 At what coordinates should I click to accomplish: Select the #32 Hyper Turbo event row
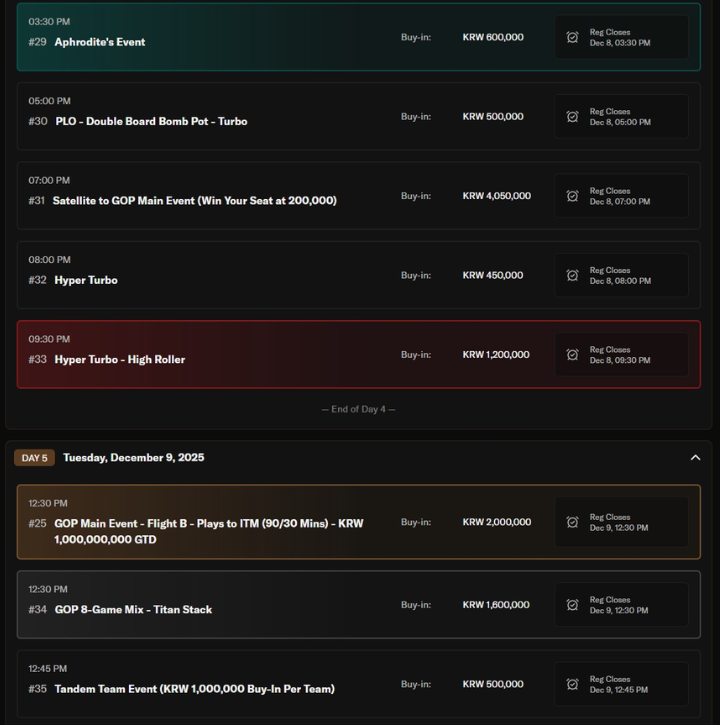click(86, 280)
